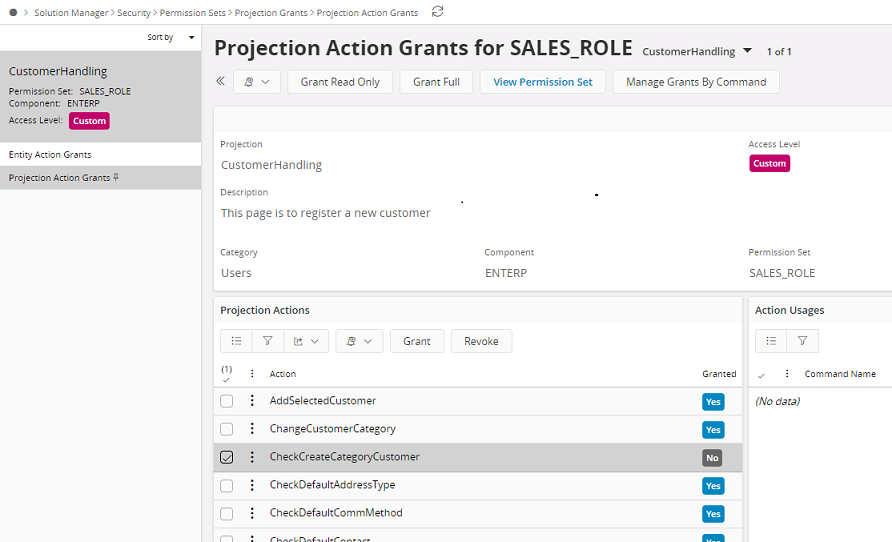
Task: Open export dropdown in Projection Actions toolbar
Action: (x=306, y=341)
